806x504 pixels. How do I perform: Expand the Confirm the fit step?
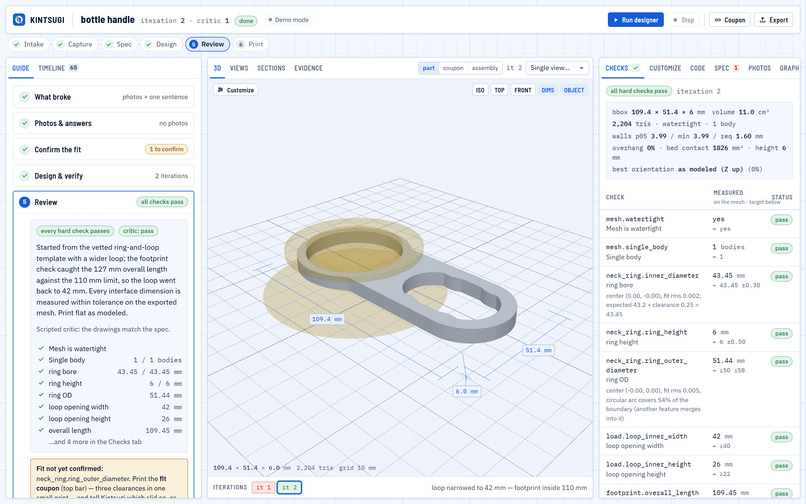click(x=103, y=150)
